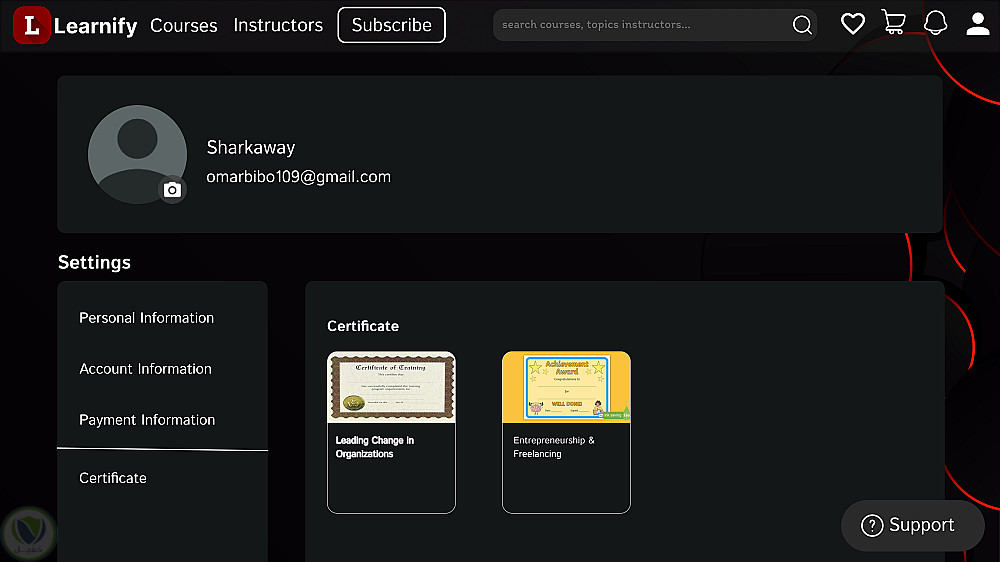Click the Certificate section heading
Screen dimensions: 1000x562
tap(363, 326)
